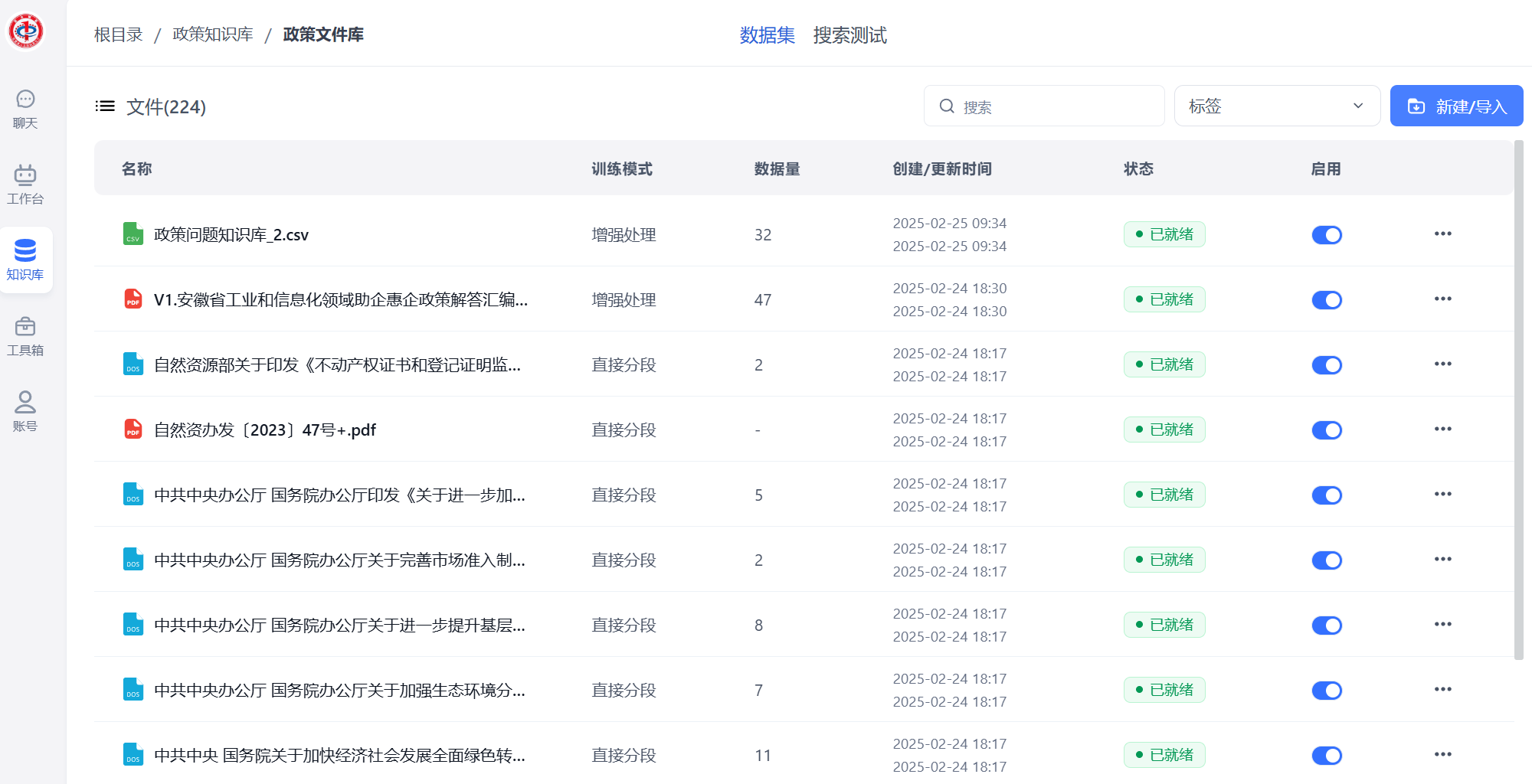Viewport: 1532px width, 784px height.
Task: Open more options for 全面绿色转 file
Action: coord(1443,754)
